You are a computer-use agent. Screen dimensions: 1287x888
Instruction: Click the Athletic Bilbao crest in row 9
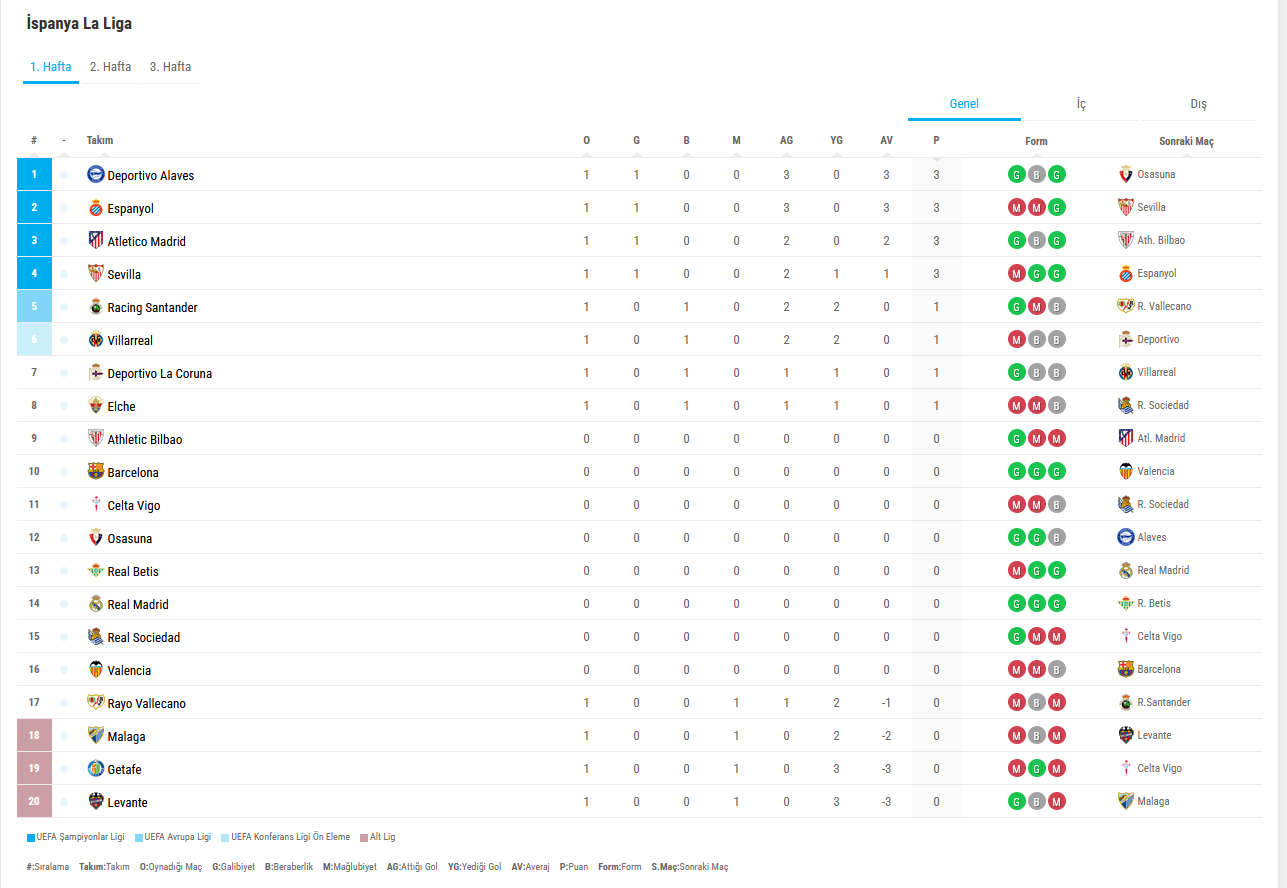coord(96,438)
